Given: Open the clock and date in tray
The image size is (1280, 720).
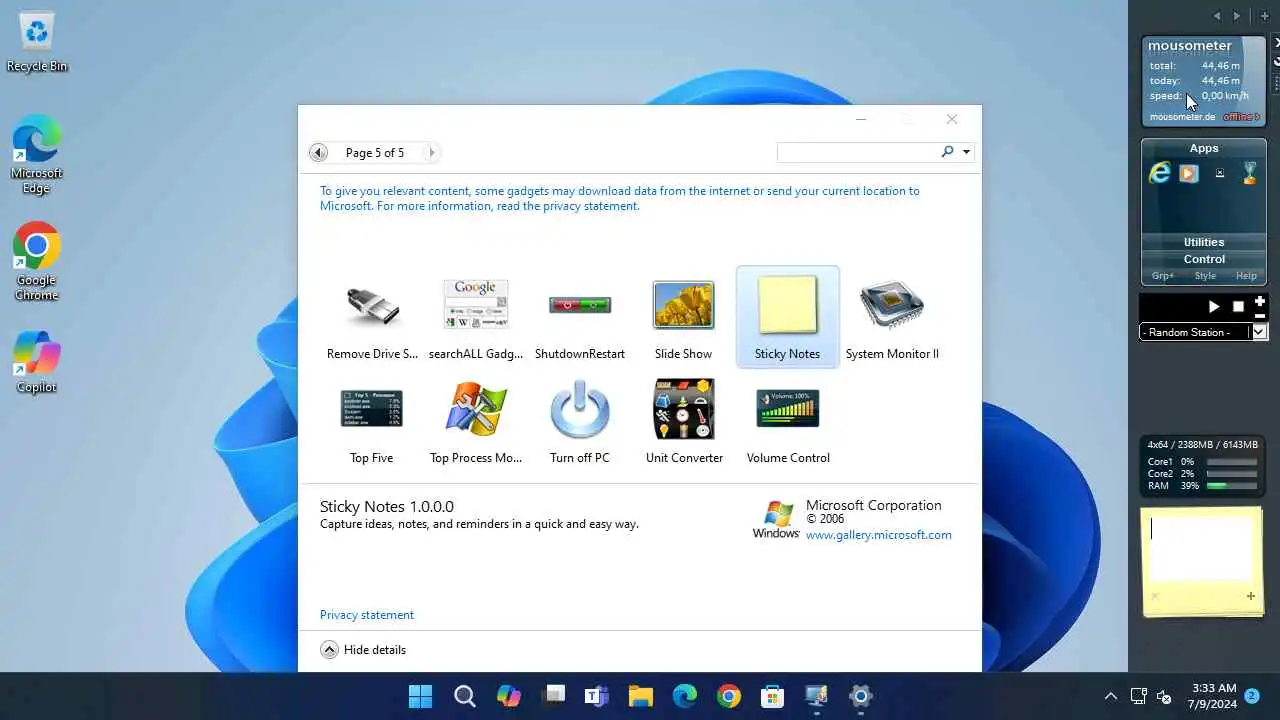Looking at the screenshot, I should point(1214,696).
